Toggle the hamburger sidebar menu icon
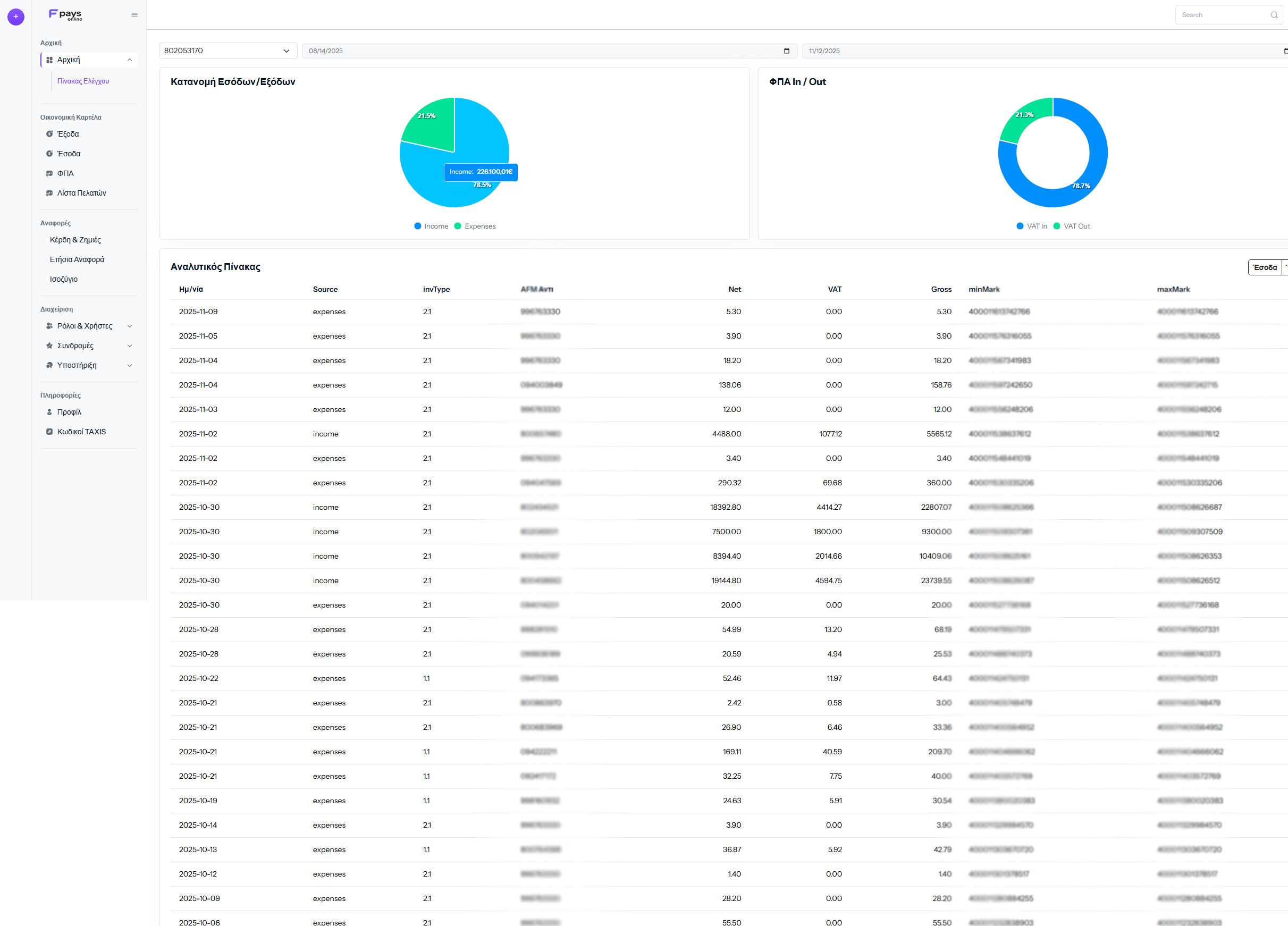 (134, 15)
